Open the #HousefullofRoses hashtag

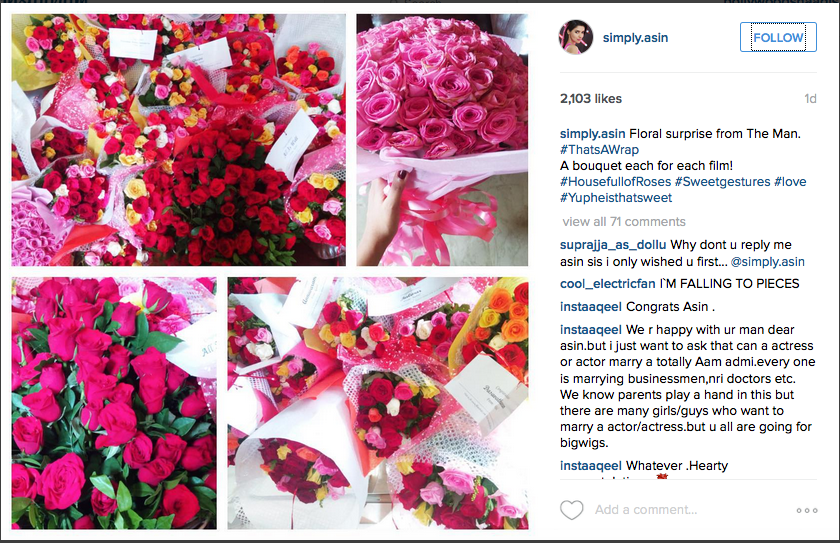click(616, 182)
